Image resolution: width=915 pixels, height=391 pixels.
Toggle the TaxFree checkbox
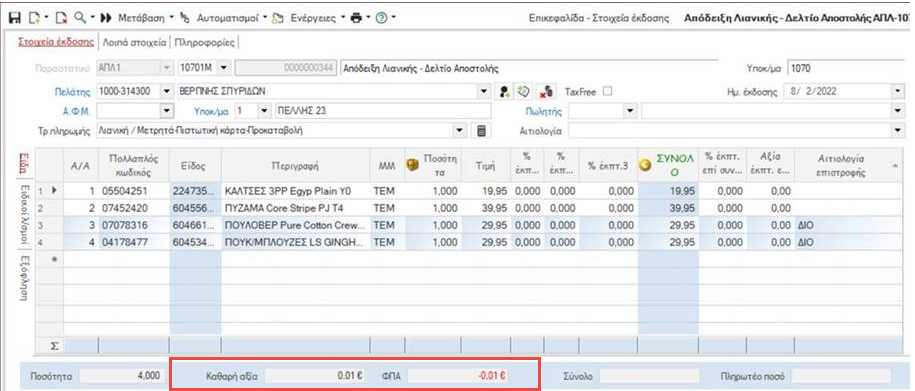click(x=607, y=92)
